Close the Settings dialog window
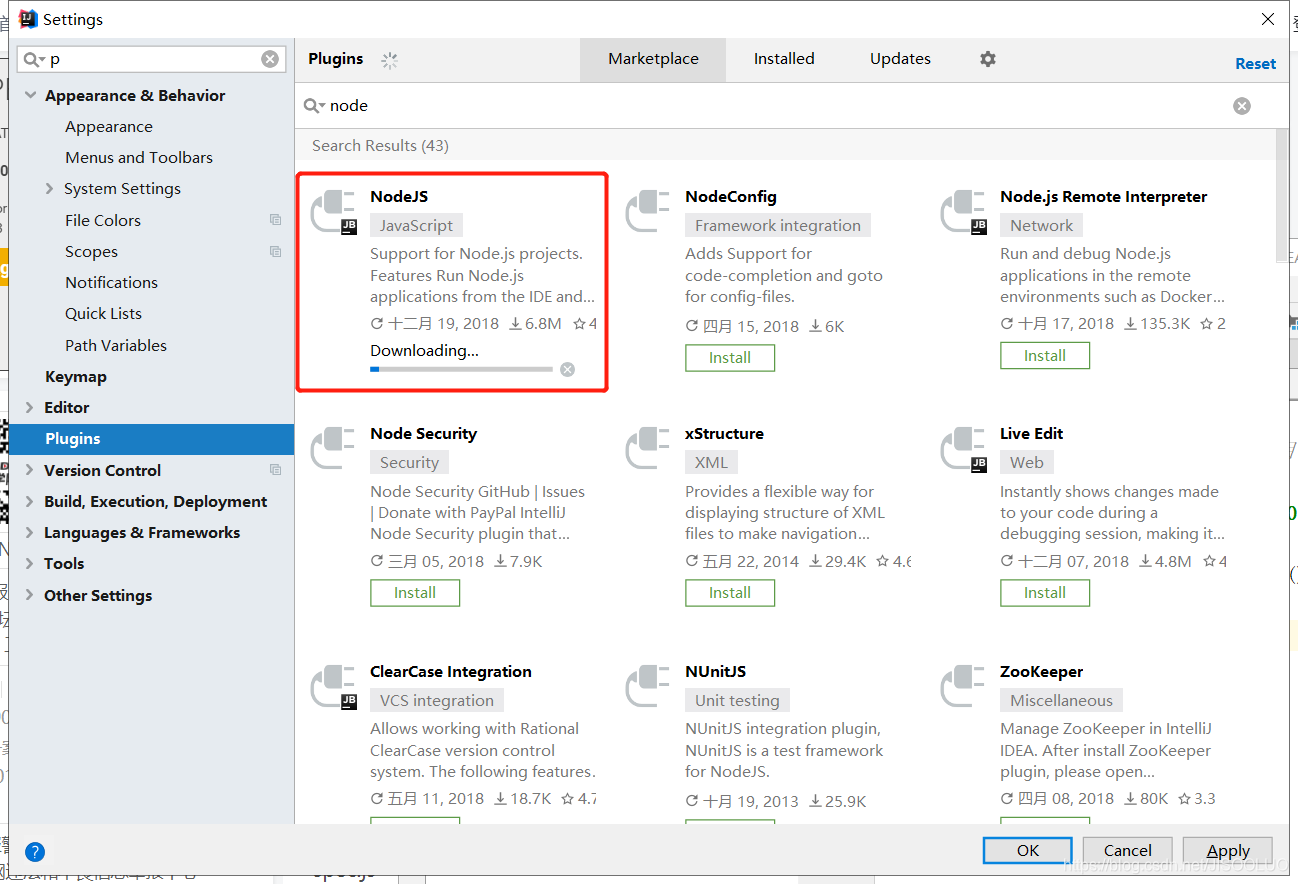 1268,19
